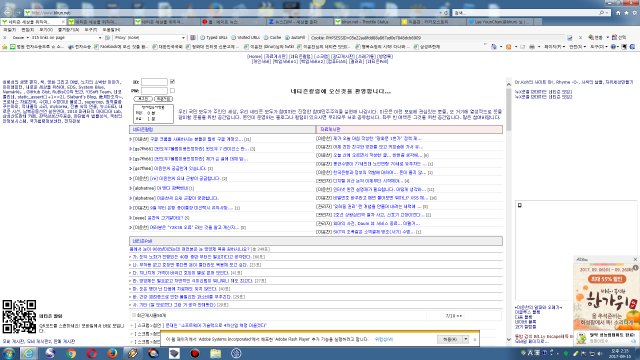Open a new tab with the blank tab button
Screen dimensions: 640x360
[538, 22]
